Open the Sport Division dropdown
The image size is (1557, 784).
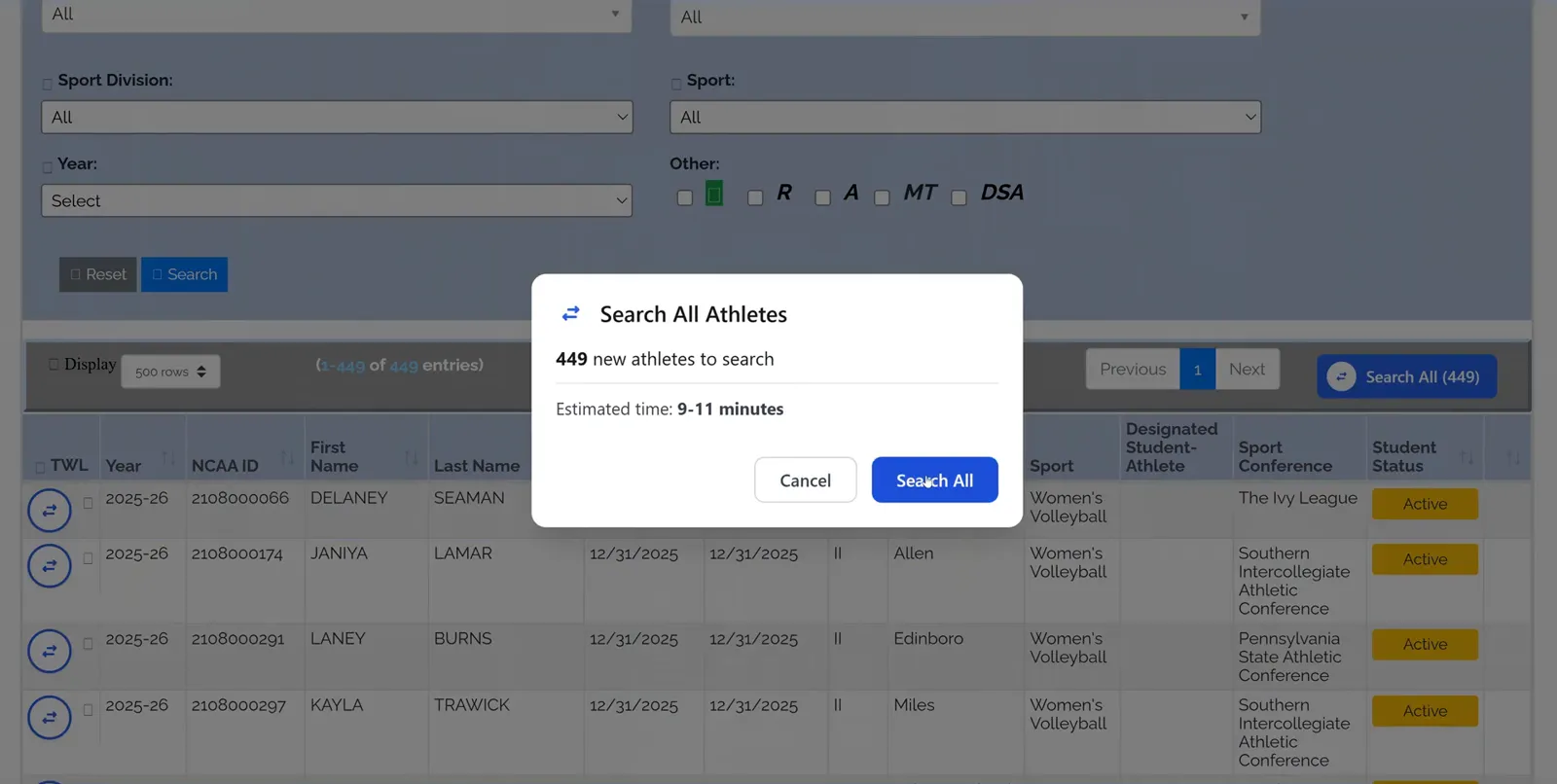pos(337,117)
